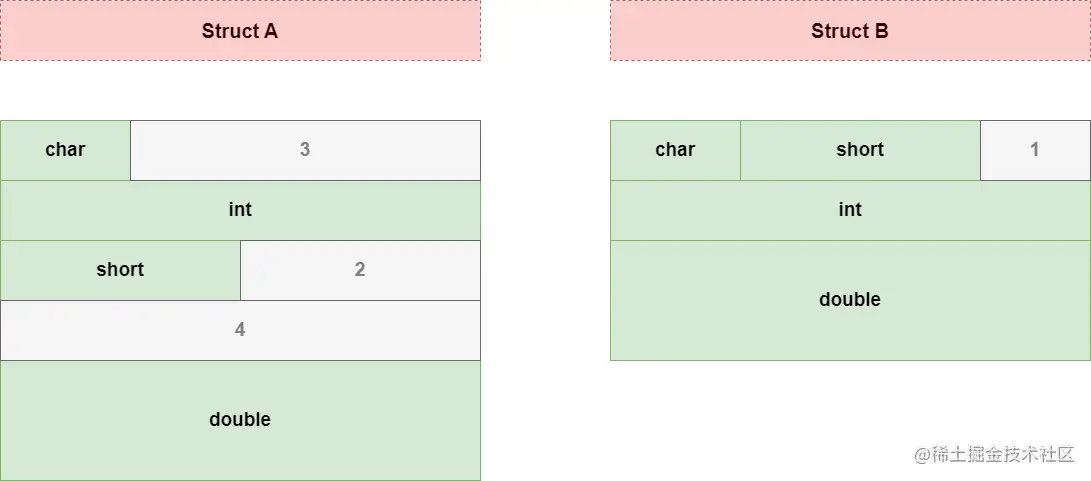
Task: Select the char cell in Struct B
Action: point(676,150)
